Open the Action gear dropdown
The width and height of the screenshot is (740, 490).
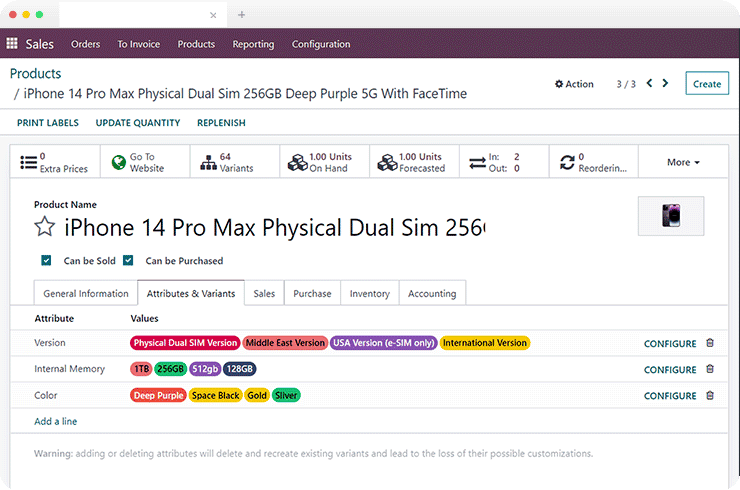[x=574, y=84]
